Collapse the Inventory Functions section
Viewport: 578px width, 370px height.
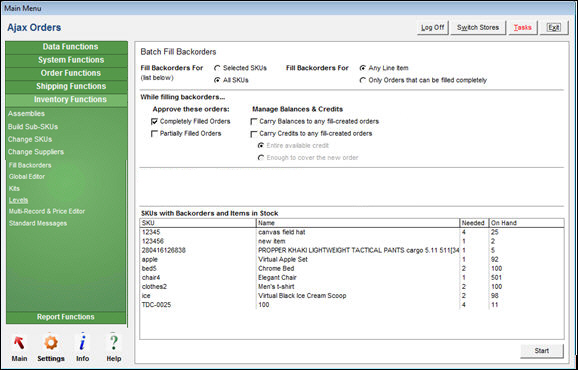[x=67, y=100]
